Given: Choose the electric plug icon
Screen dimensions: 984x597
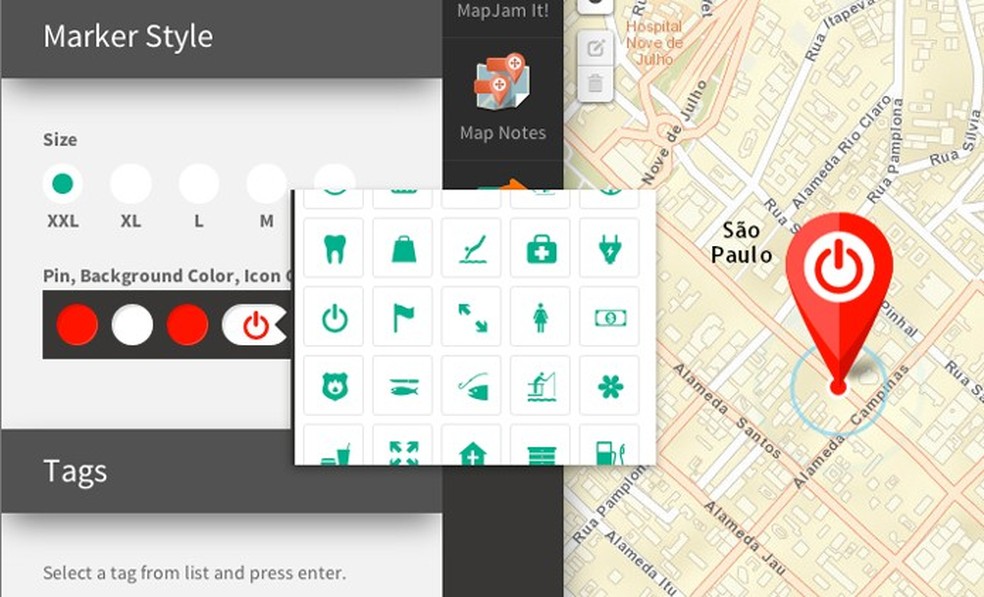Looking at the screenshot, I should point(609,249).
